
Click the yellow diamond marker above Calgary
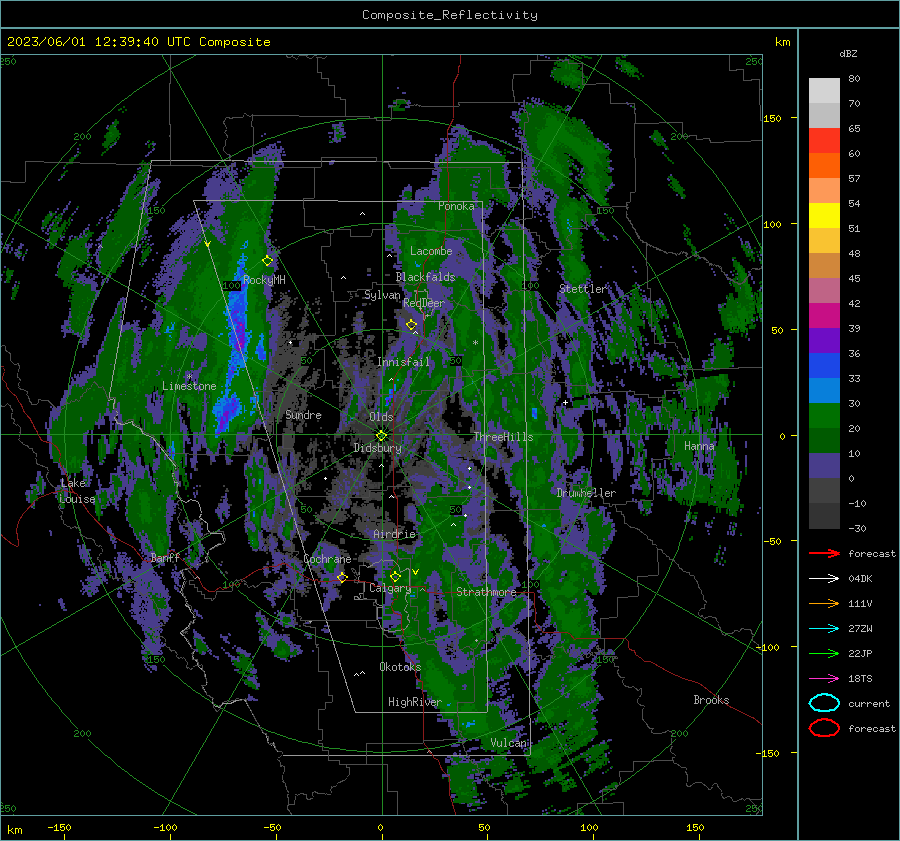point(395,576)
